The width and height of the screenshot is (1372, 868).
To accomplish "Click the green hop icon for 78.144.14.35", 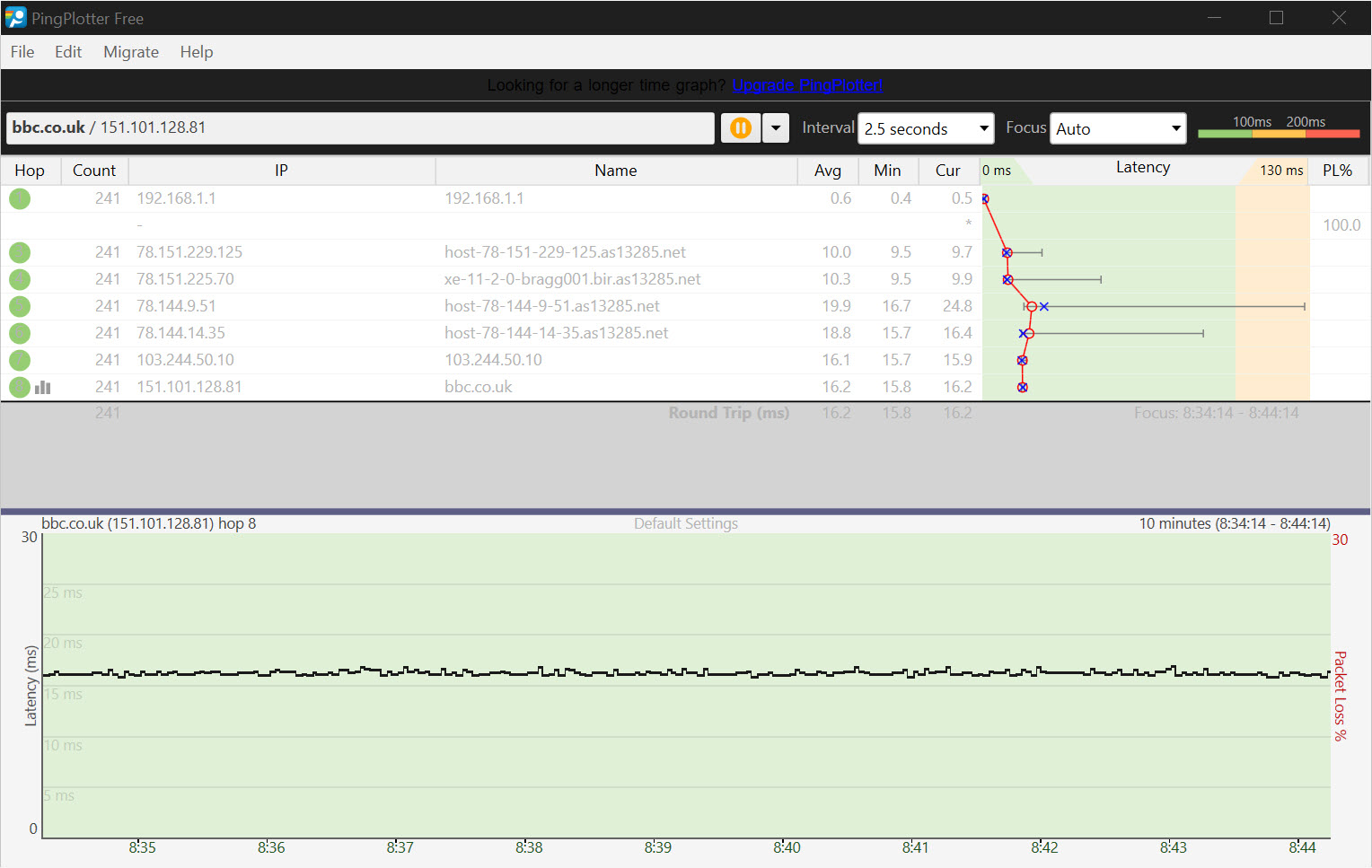I will pos(20,333).
